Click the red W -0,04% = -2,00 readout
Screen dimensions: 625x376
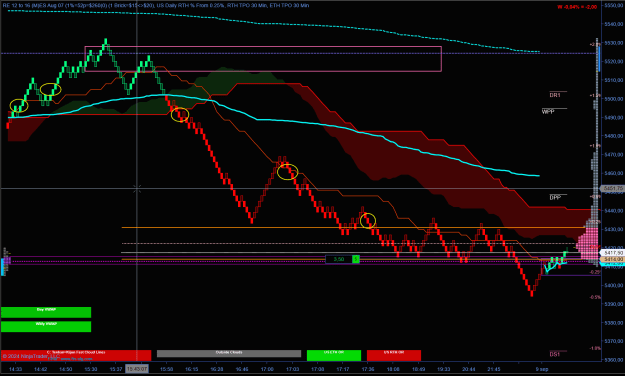[577, 7]
